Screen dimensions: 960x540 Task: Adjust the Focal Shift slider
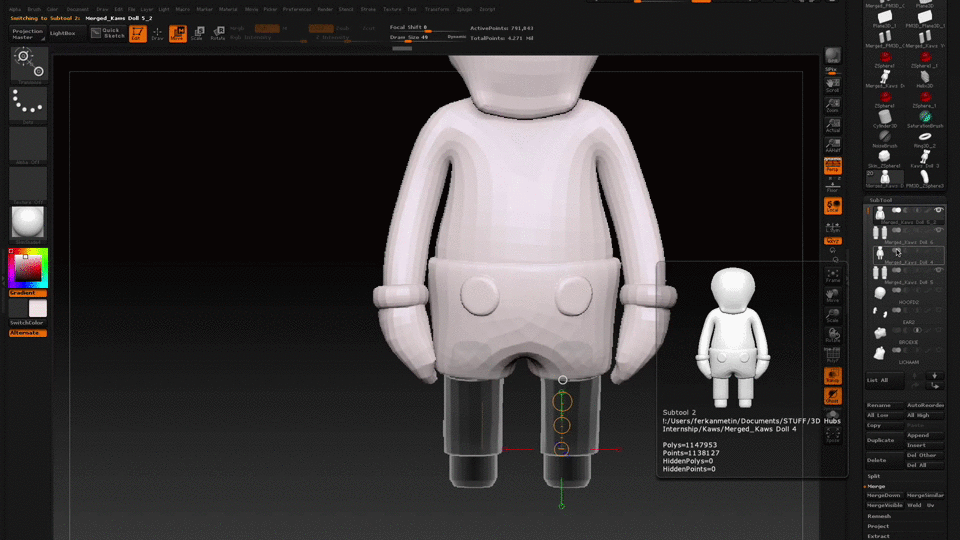point(426,28)
